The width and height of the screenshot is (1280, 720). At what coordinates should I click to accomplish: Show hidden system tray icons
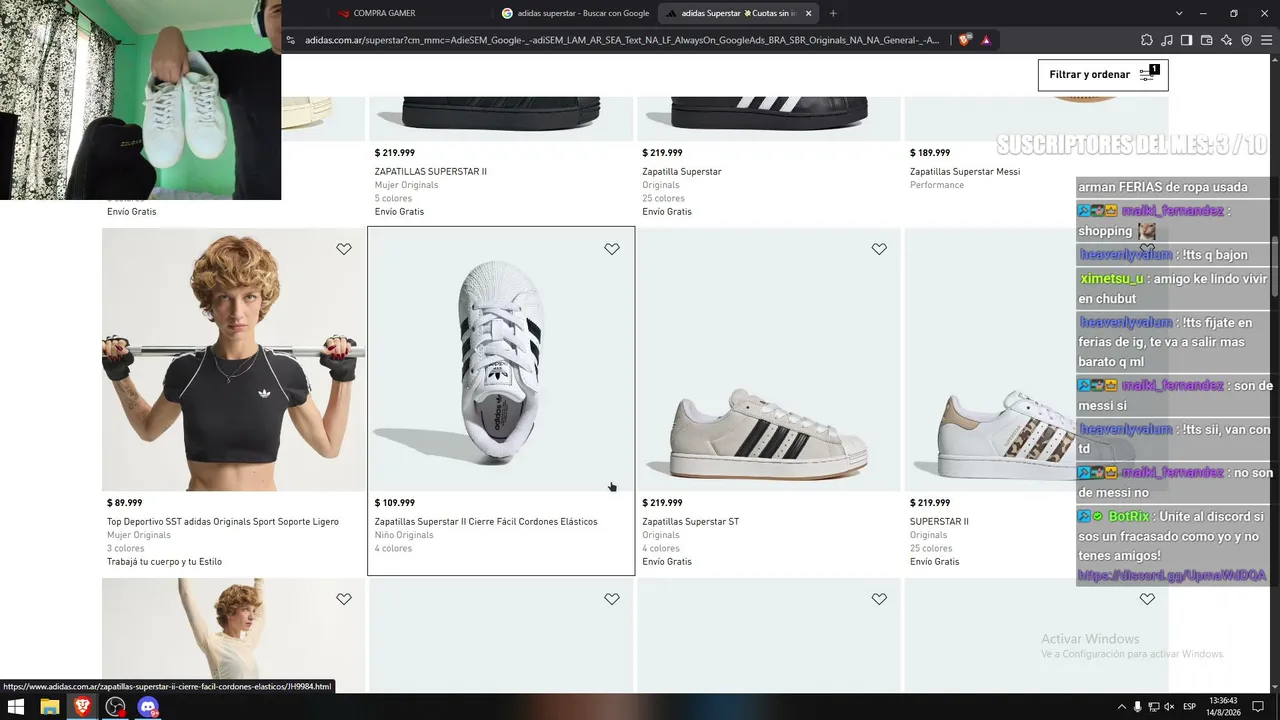1120,707
